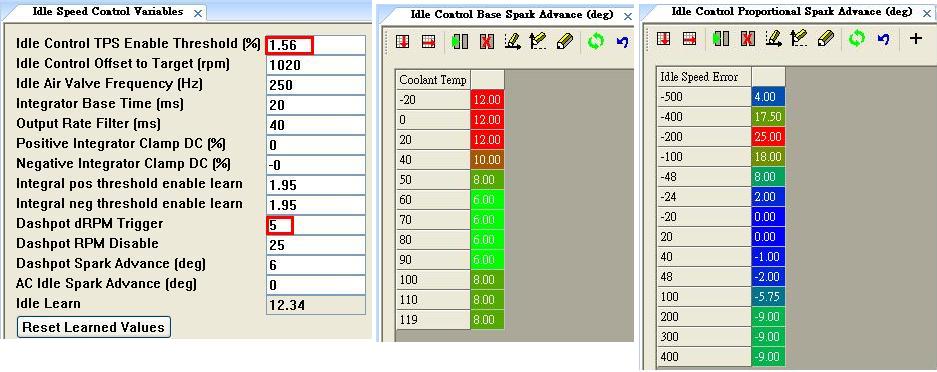Edit the Idle Control TPS Enable Threshold field
Image resolution: width=937 pixels, height=372 pixels.
tap(316, 45)
